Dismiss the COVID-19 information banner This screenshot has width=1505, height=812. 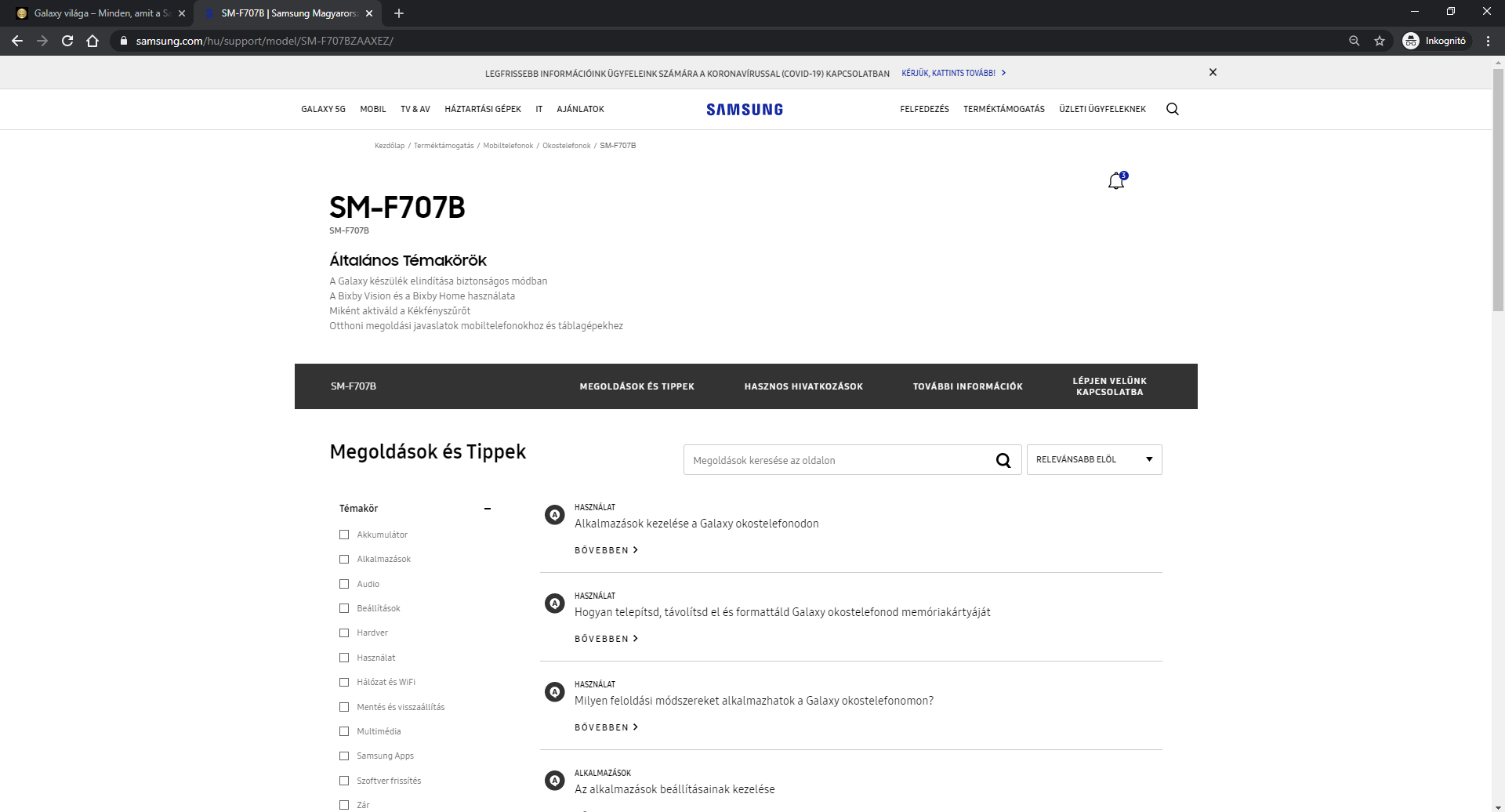click(x=1213, y=72)
